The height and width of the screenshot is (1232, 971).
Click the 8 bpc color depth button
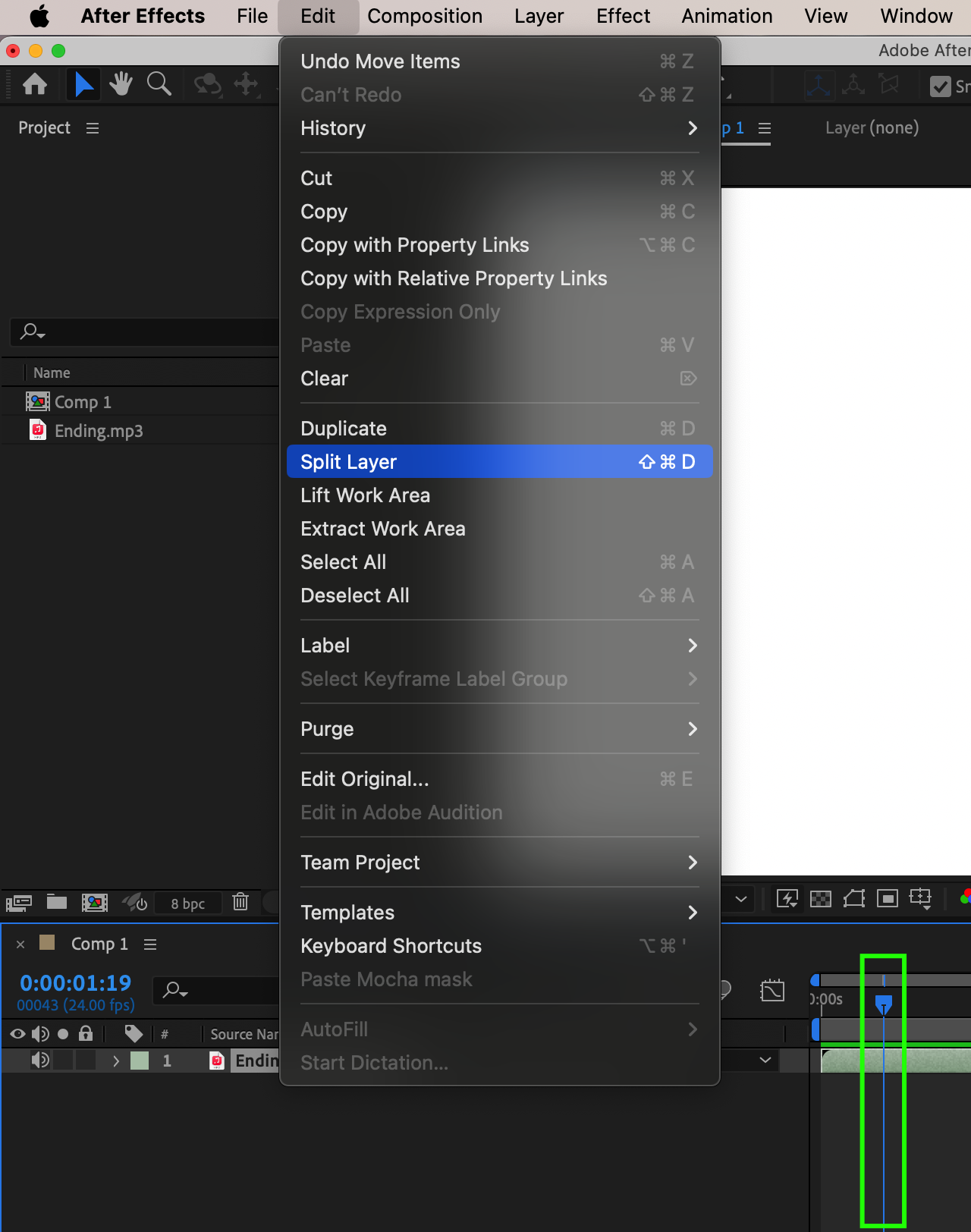click(x=188, y=903)
